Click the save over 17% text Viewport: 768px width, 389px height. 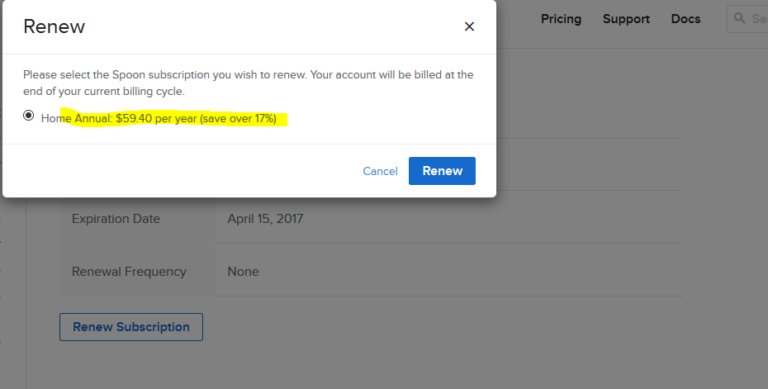238,119
